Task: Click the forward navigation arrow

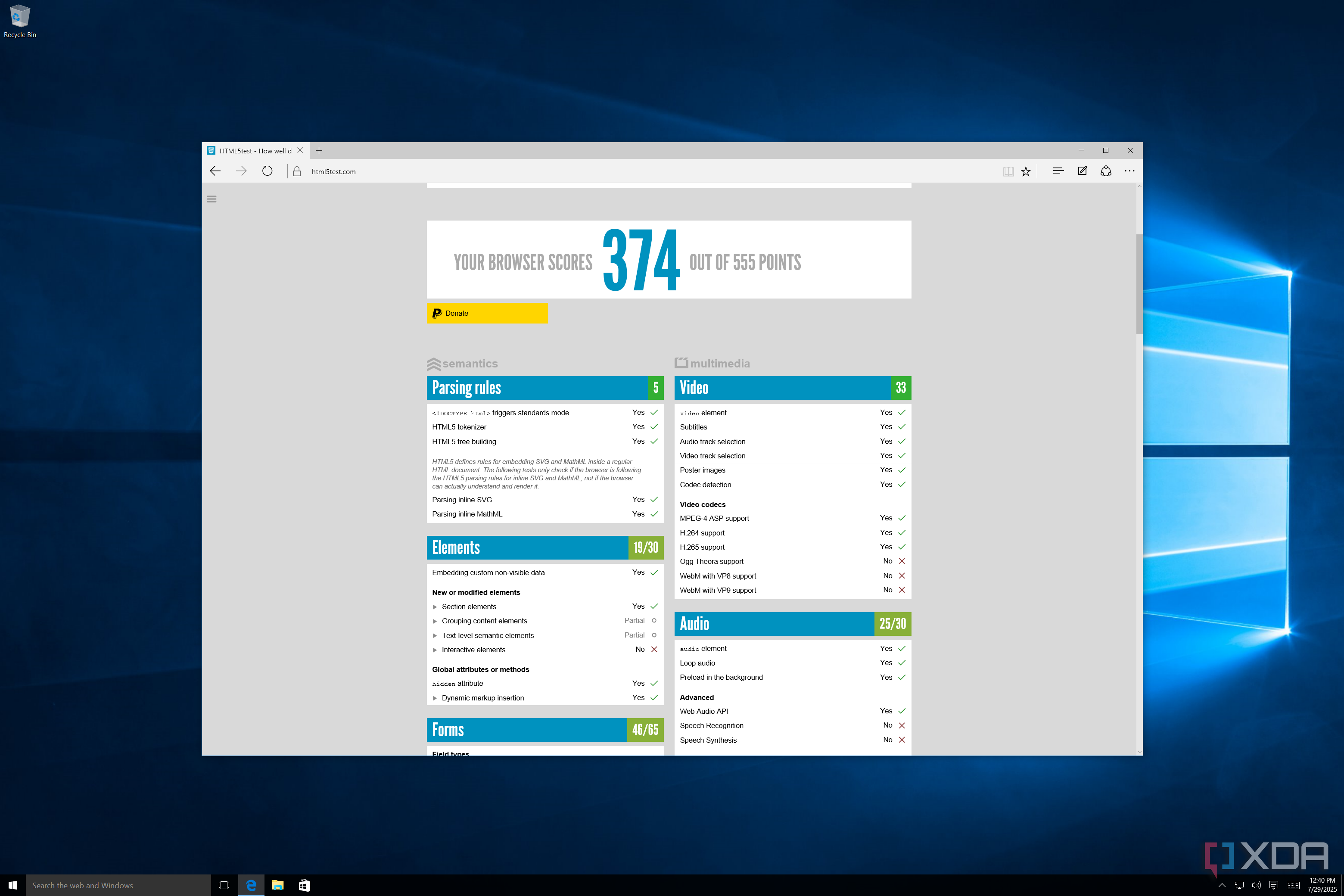Action: tap(241, 171)
